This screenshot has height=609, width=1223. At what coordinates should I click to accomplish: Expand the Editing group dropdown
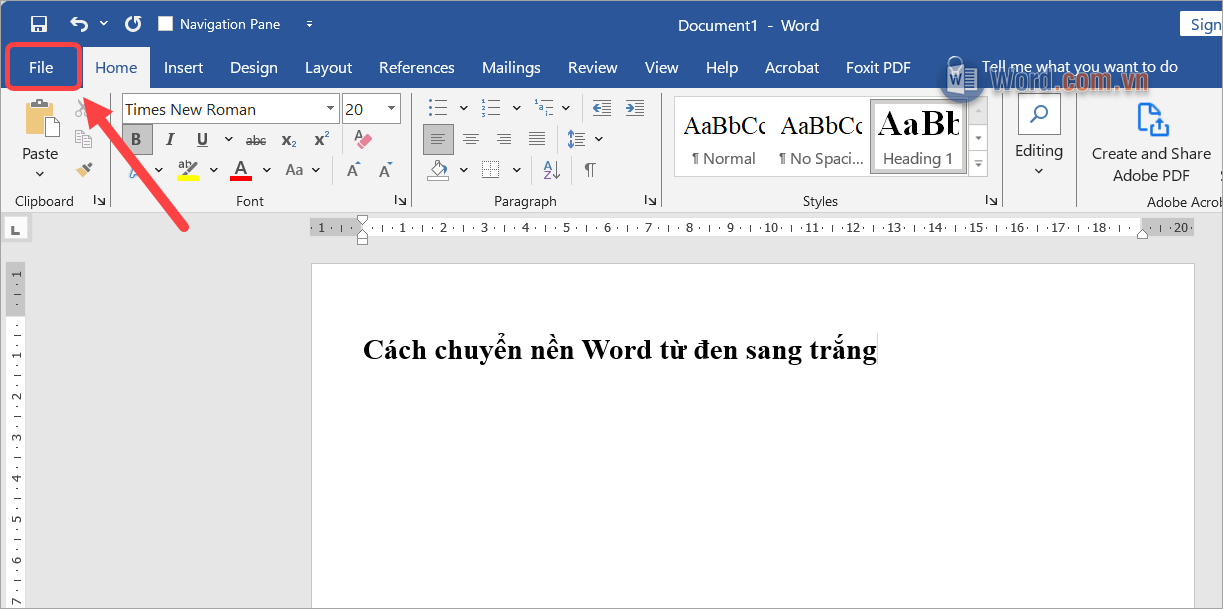pyautogui.click(x=1039, y=171)
